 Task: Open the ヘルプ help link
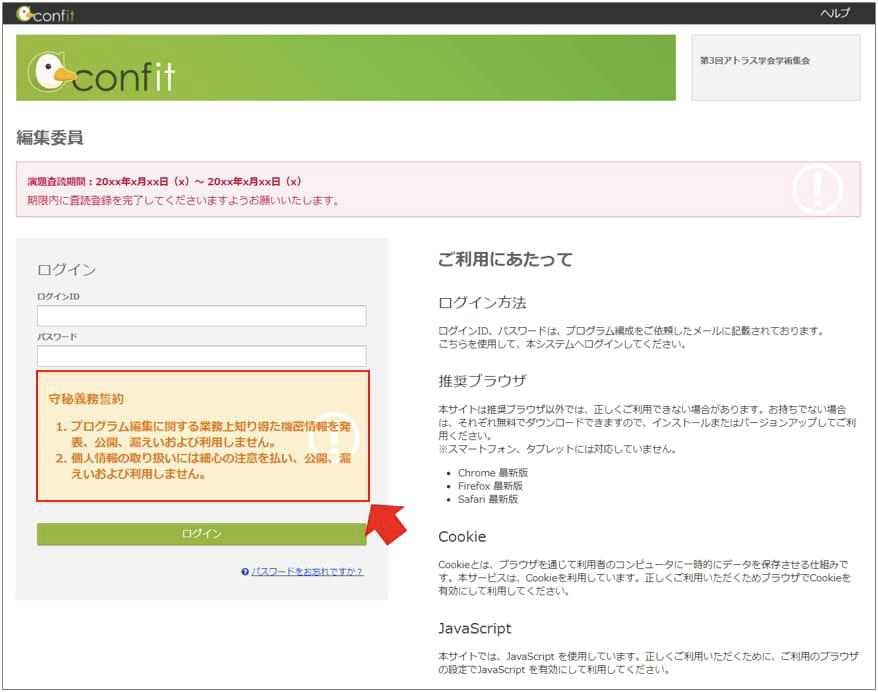click(x=834, y=13)
